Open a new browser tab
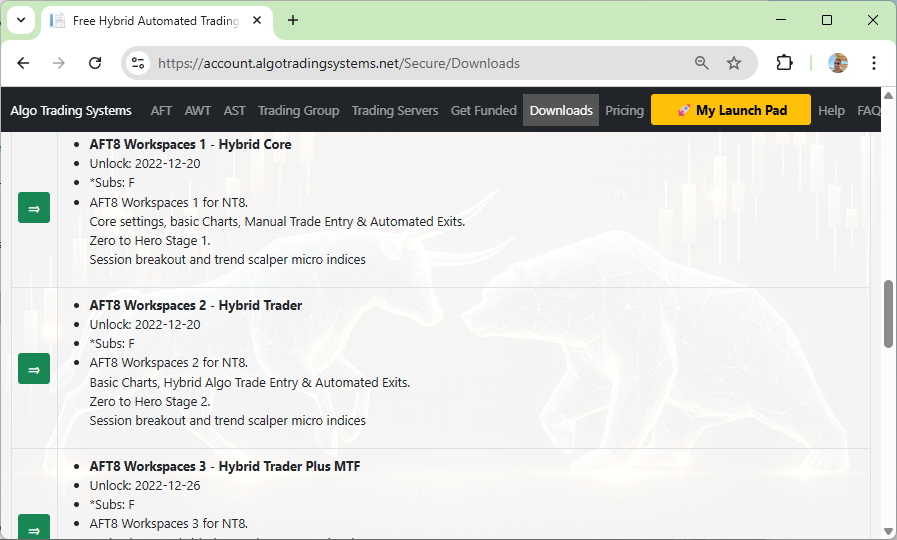 click(293, 21)
